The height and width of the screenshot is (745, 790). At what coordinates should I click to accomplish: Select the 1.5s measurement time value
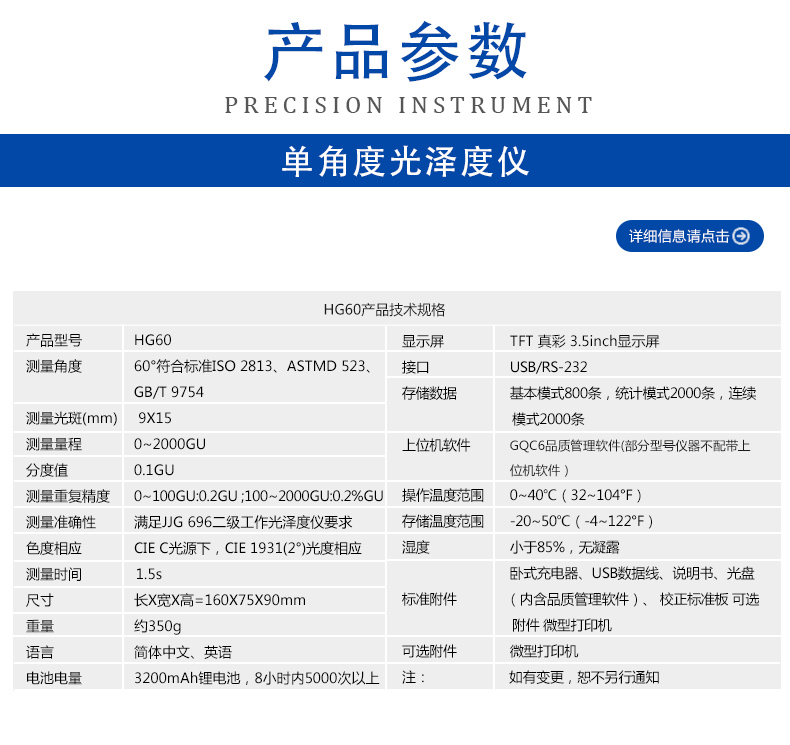(148, 574)
